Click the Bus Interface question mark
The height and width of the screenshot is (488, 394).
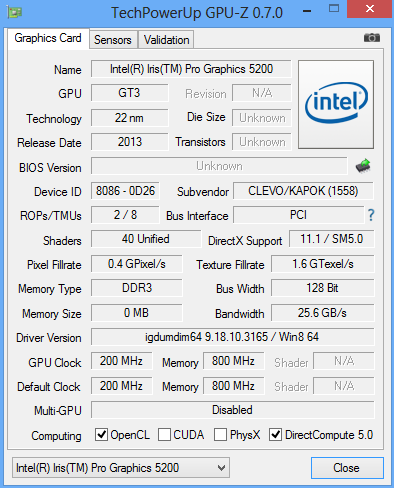coord(371,215)
